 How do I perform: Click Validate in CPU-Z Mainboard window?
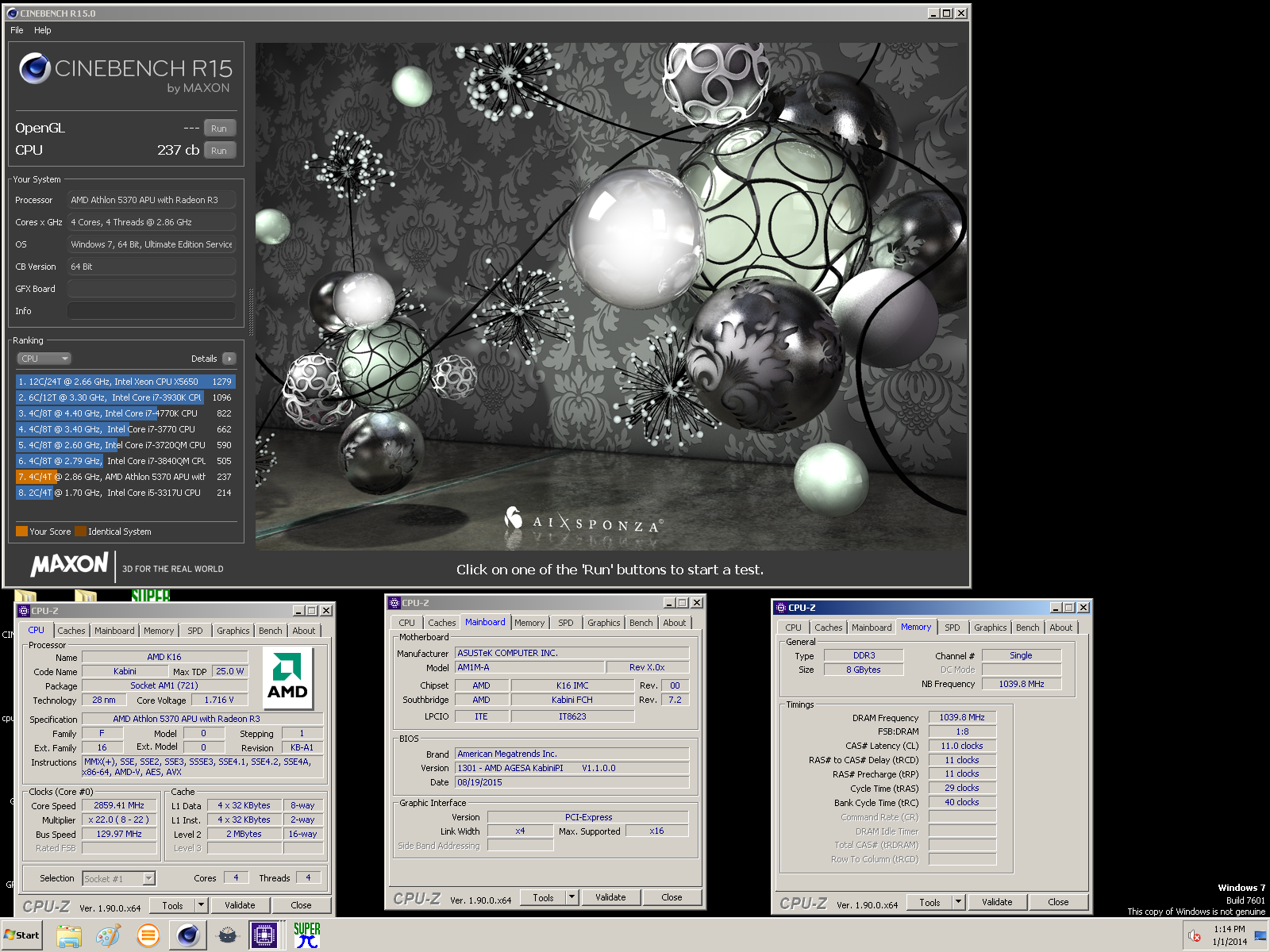pyautogui.click(x=610, y=897)
